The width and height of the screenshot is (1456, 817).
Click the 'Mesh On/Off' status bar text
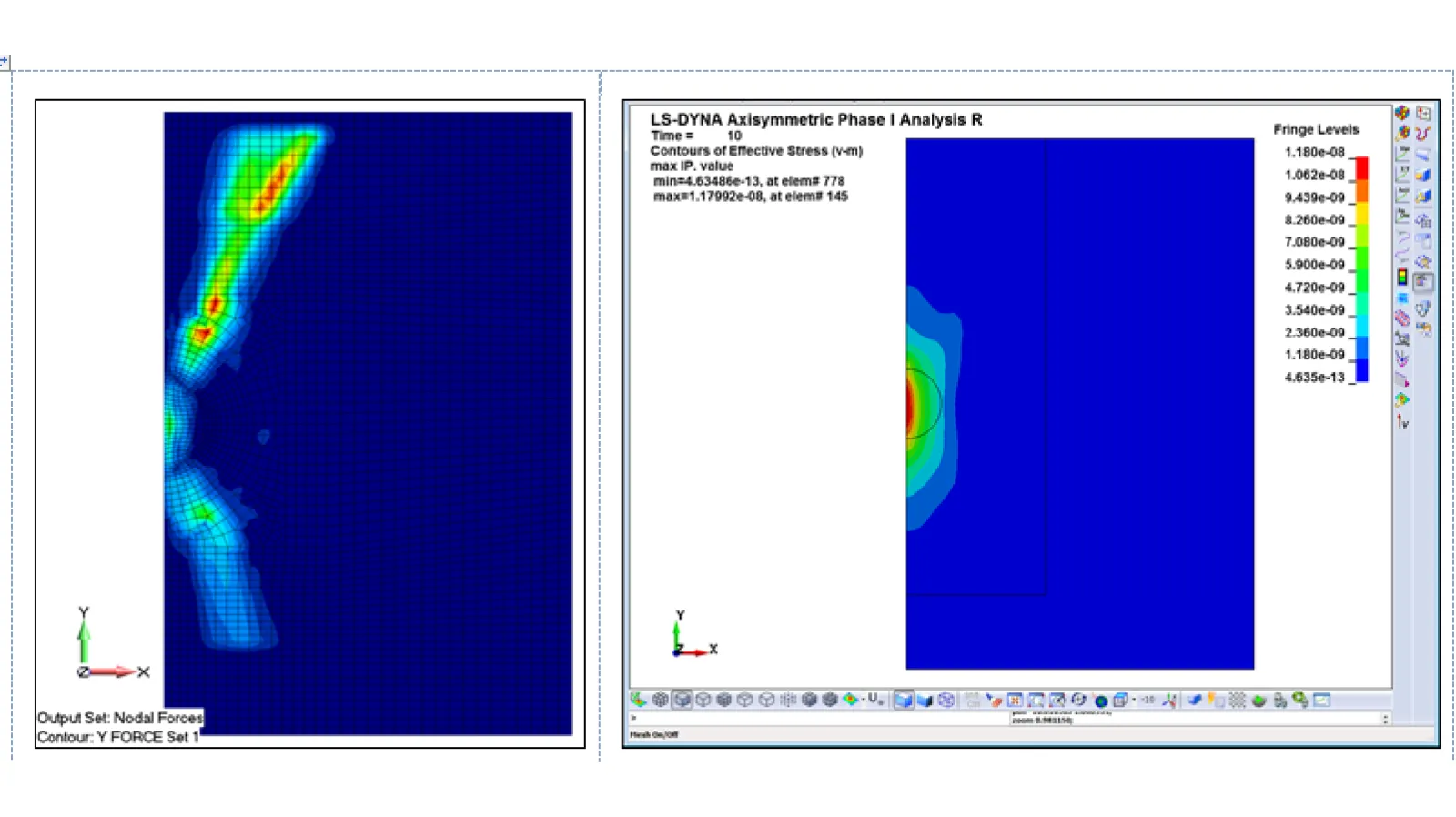653,734
